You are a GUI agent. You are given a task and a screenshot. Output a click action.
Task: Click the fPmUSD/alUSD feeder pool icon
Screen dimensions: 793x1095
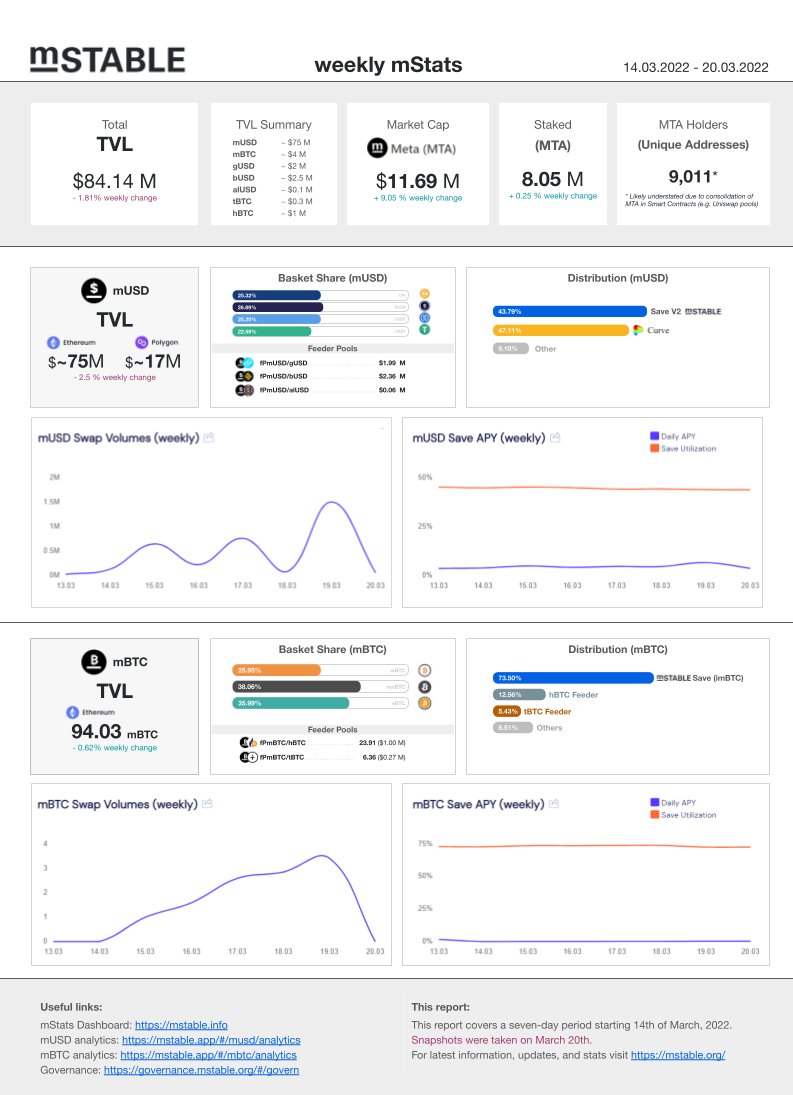click(244, 390)
